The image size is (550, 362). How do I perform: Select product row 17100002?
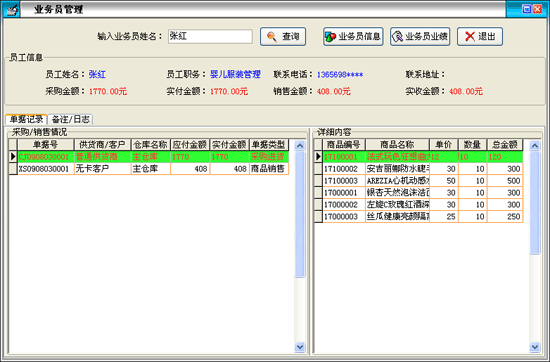423,169
